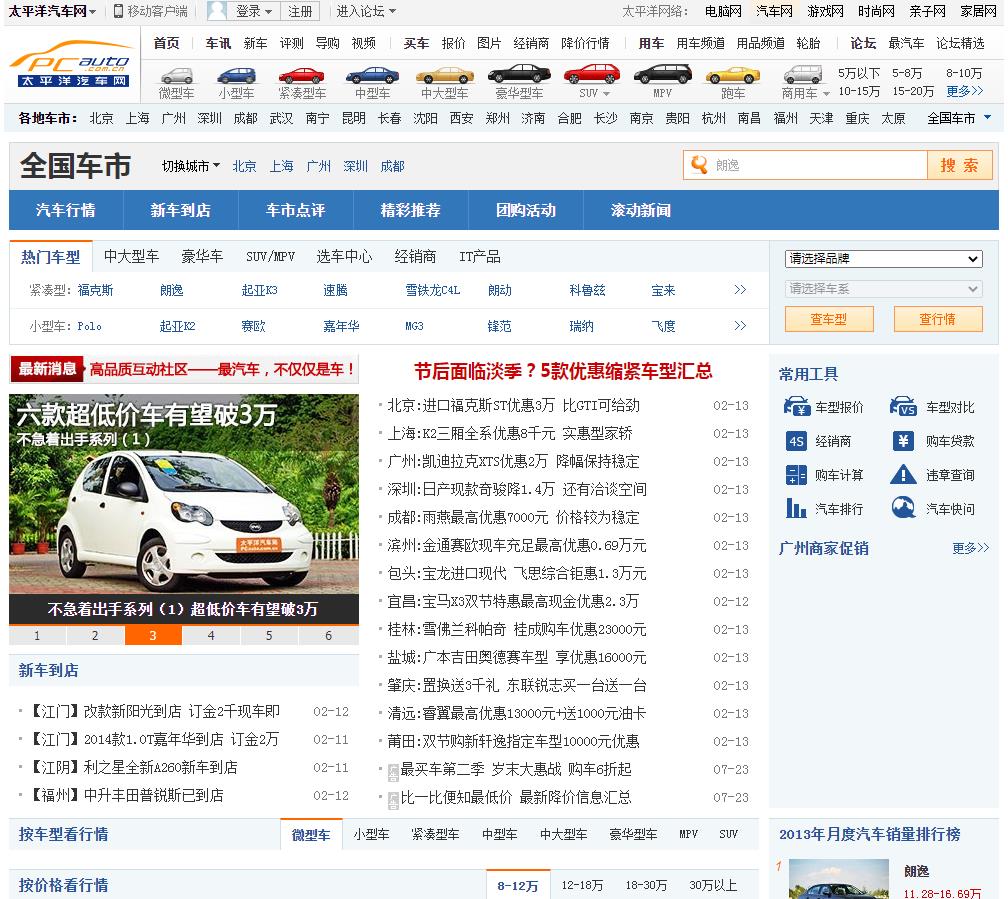The width and height of the screenshot is (1008, 899).
Task: Open the 汽车快问 icon
Action: pyautogui.click(x=903, y=508)
